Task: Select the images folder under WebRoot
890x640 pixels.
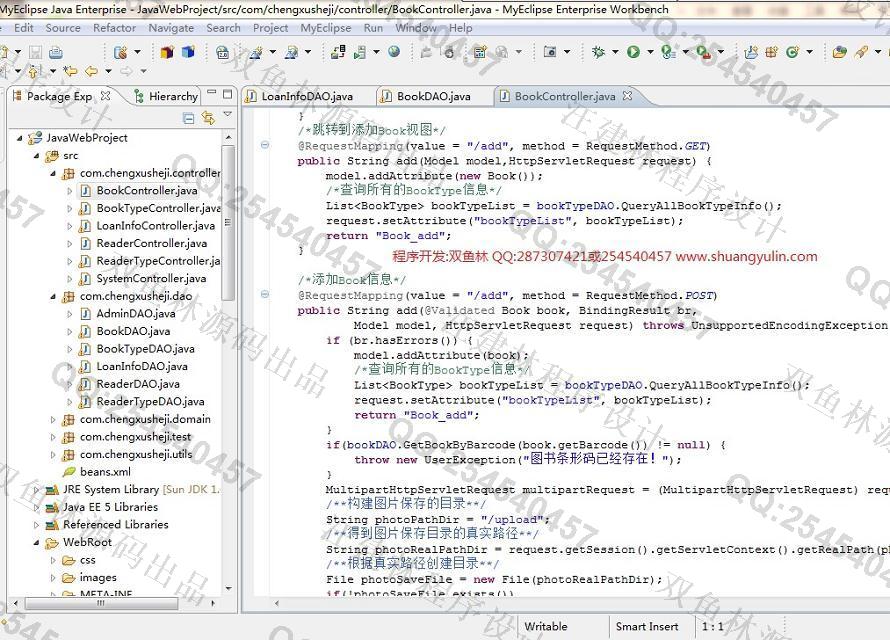Action: click(x=90, y=578)
